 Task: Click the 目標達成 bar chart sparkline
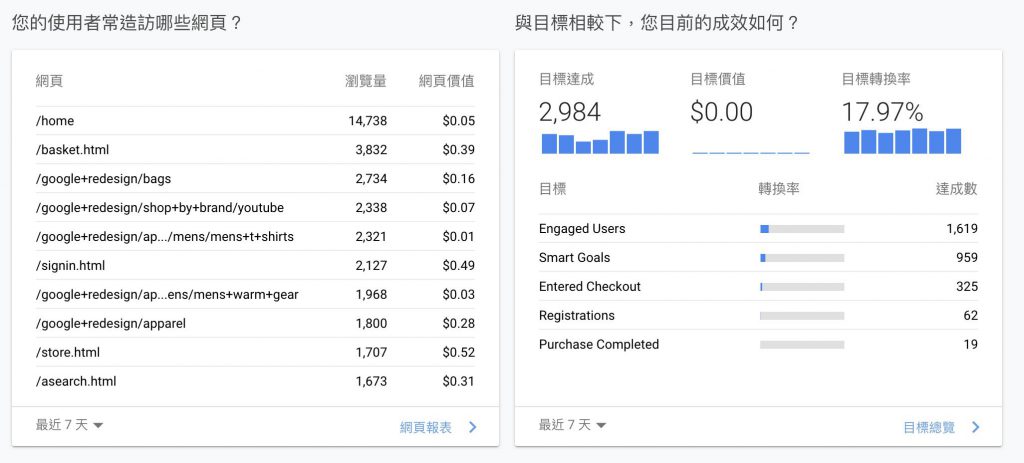(600, 142)
